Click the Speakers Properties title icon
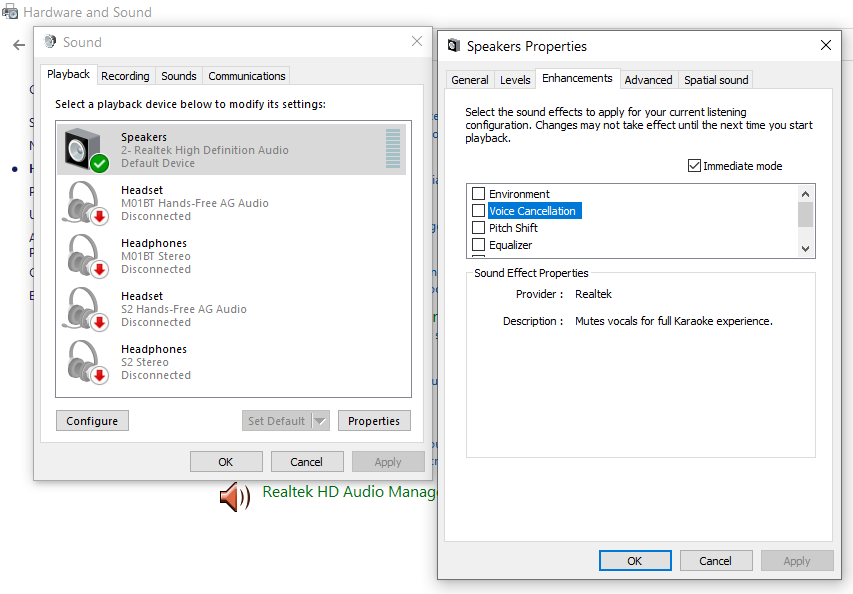The height and width of the screenshot is (594, 853). (454, 46)
